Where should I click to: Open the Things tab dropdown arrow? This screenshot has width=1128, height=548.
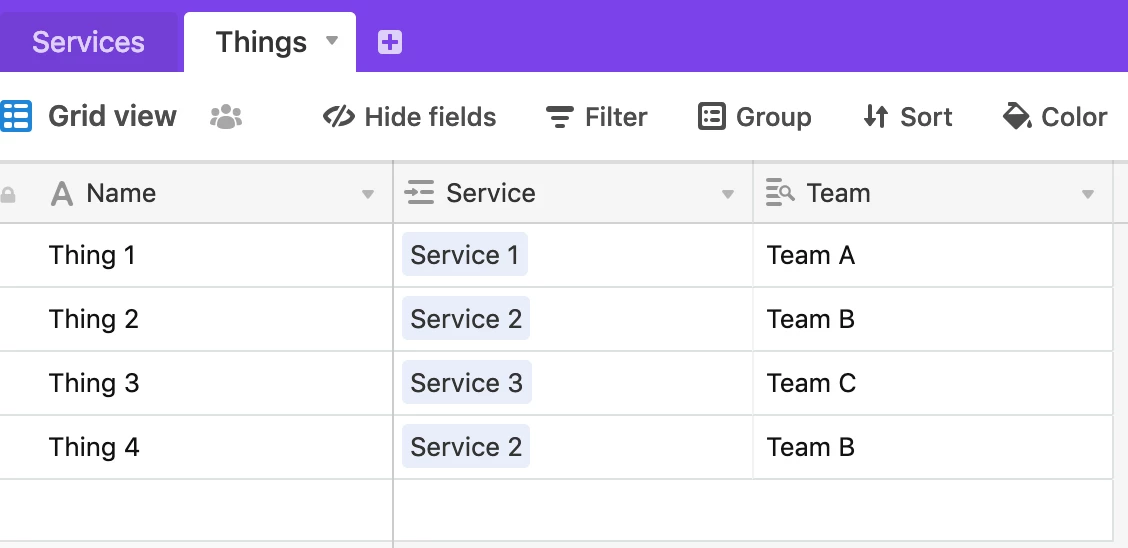[x=332, y=40]
